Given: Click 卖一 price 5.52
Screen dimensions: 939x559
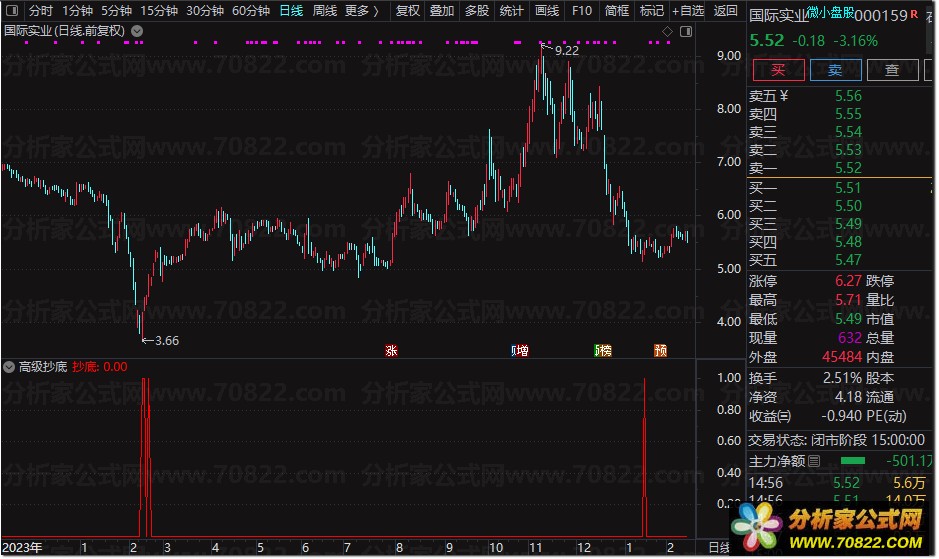Looking at the screenshot, I should (x=849, y=168).
